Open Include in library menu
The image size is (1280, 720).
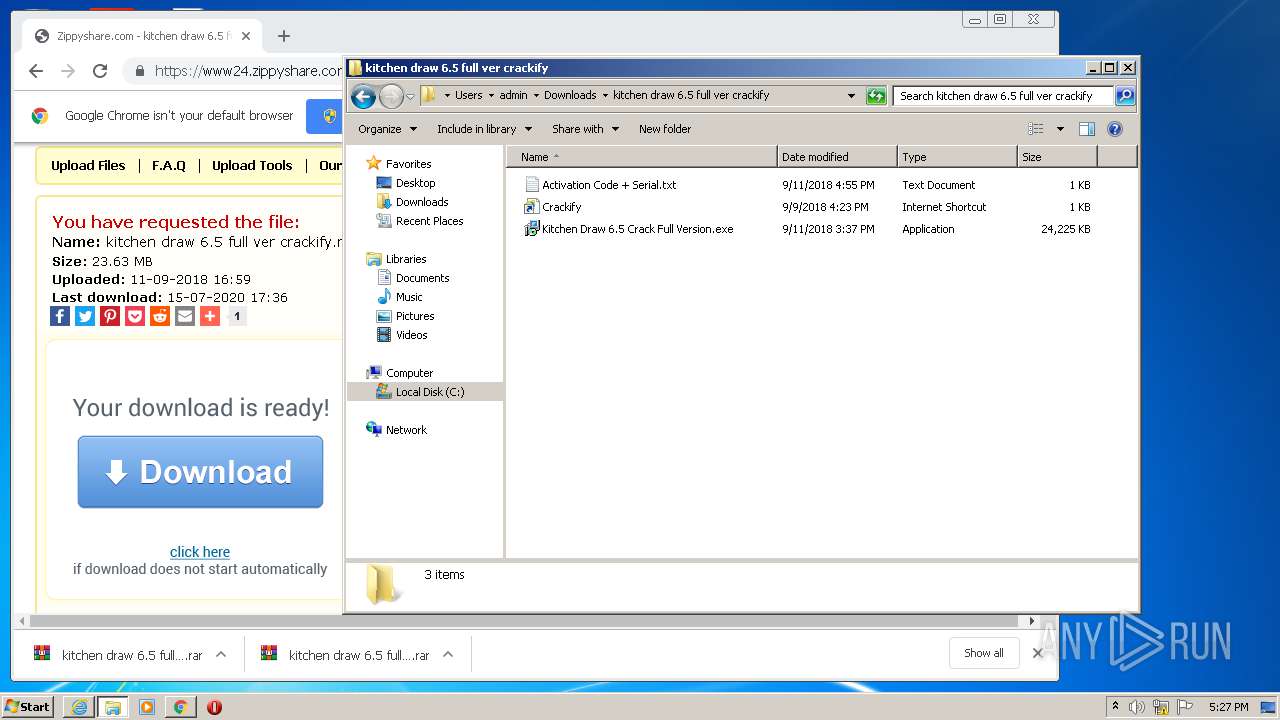click(484, 129)
